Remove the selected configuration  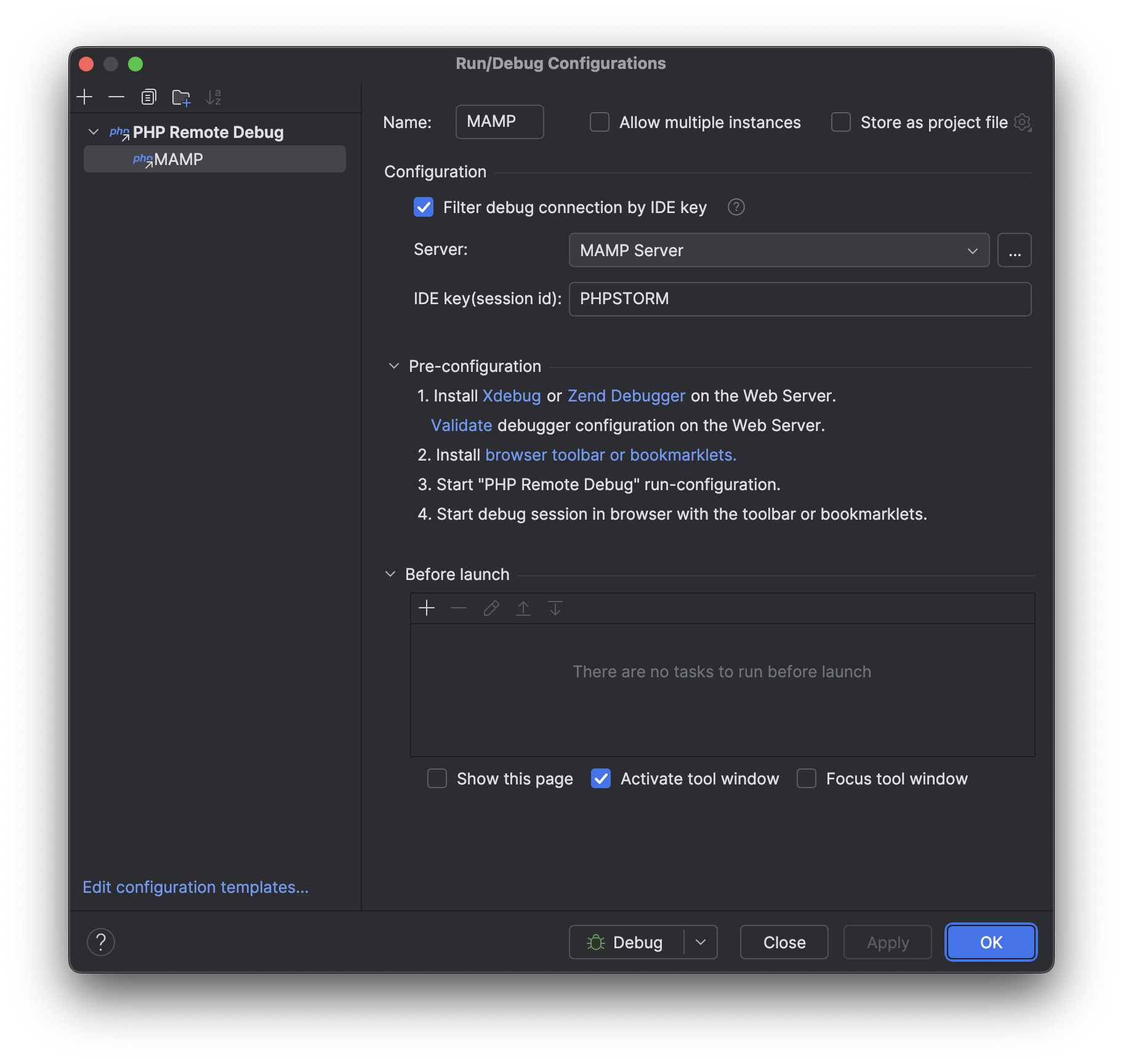pyautogui.click(x=116, y=97)
